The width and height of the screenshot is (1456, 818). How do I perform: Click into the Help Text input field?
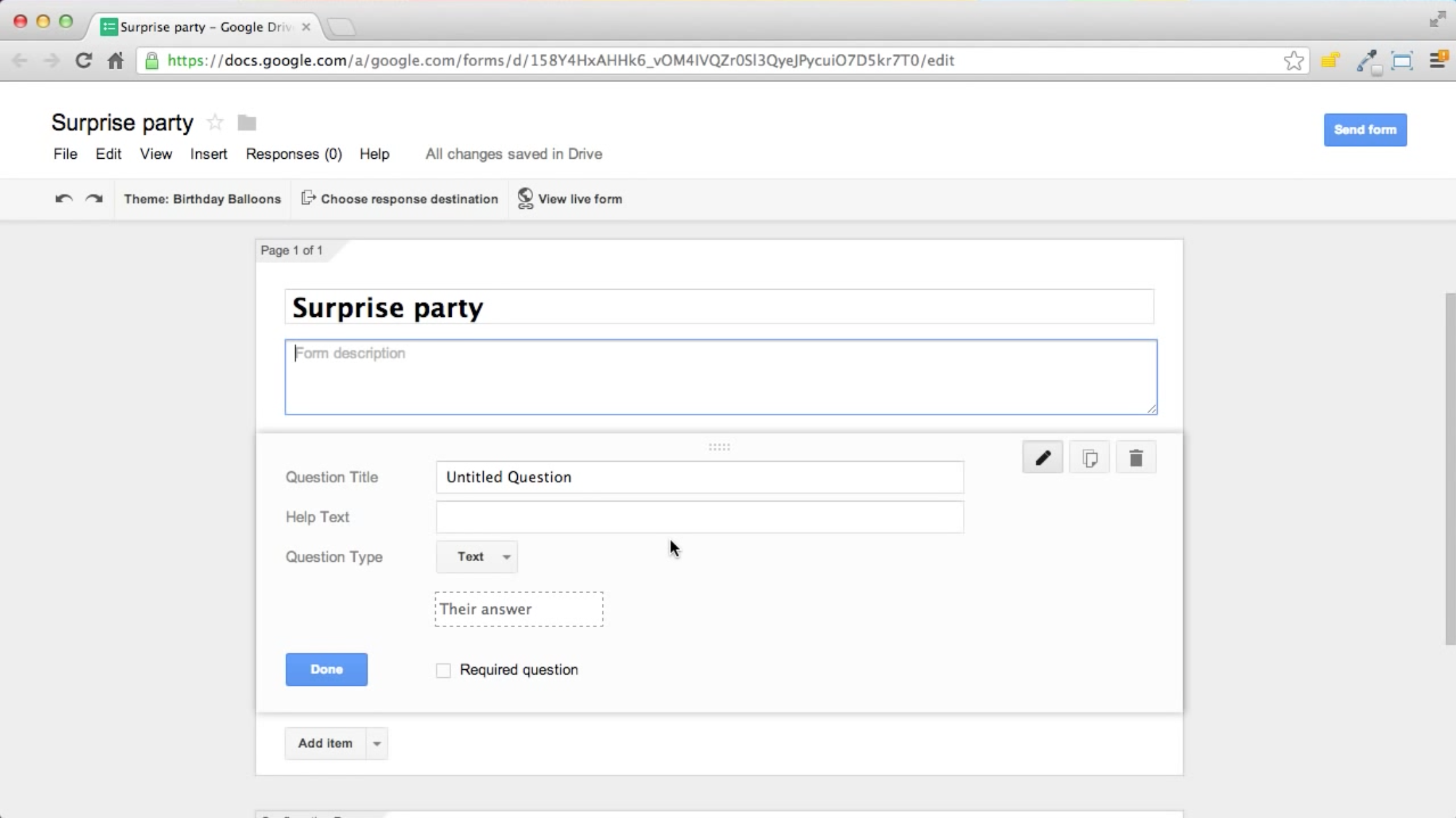click(699, 517)
